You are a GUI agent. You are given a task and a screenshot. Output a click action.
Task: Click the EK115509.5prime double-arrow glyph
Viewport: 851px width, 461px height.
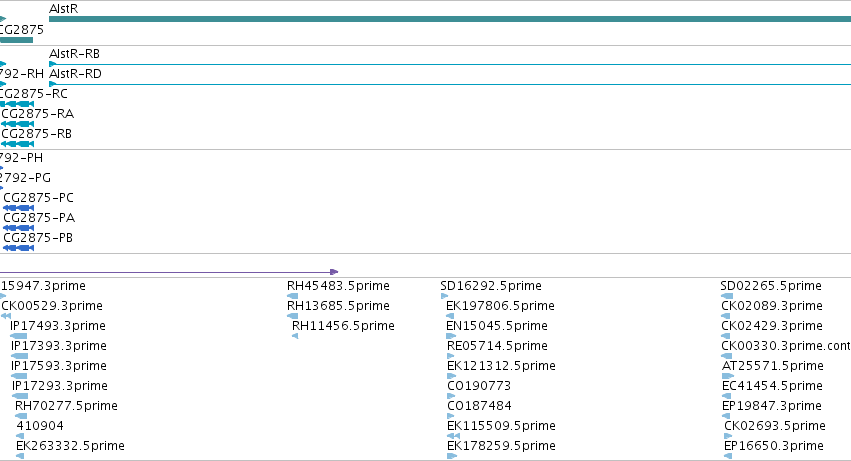[454, 436]
